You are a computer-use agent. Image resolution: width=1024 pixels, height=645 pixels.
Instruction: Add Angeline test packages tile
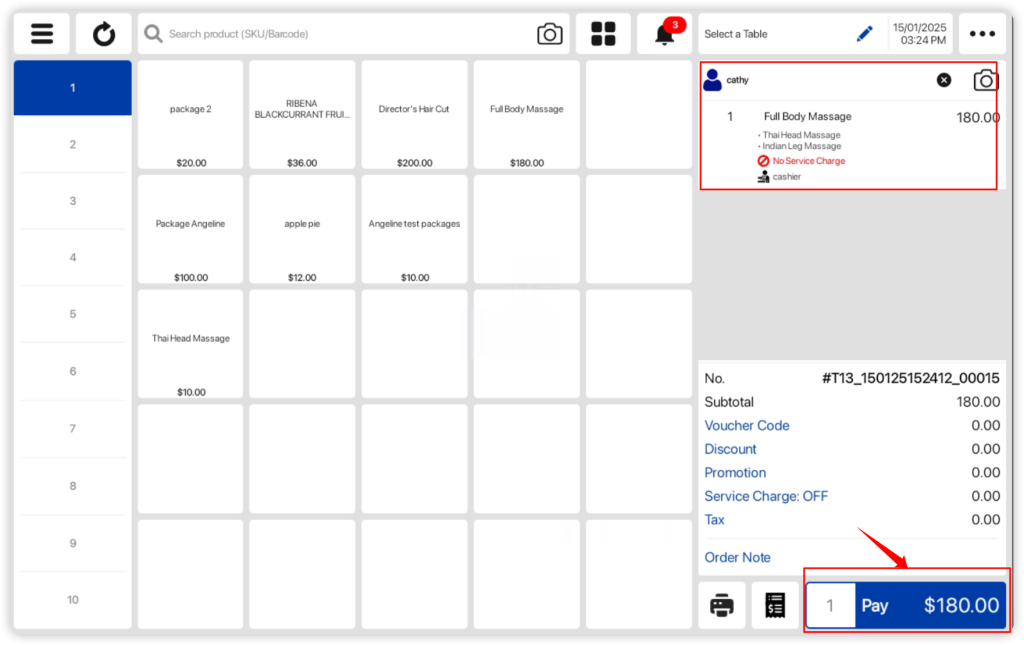[414, 229]
